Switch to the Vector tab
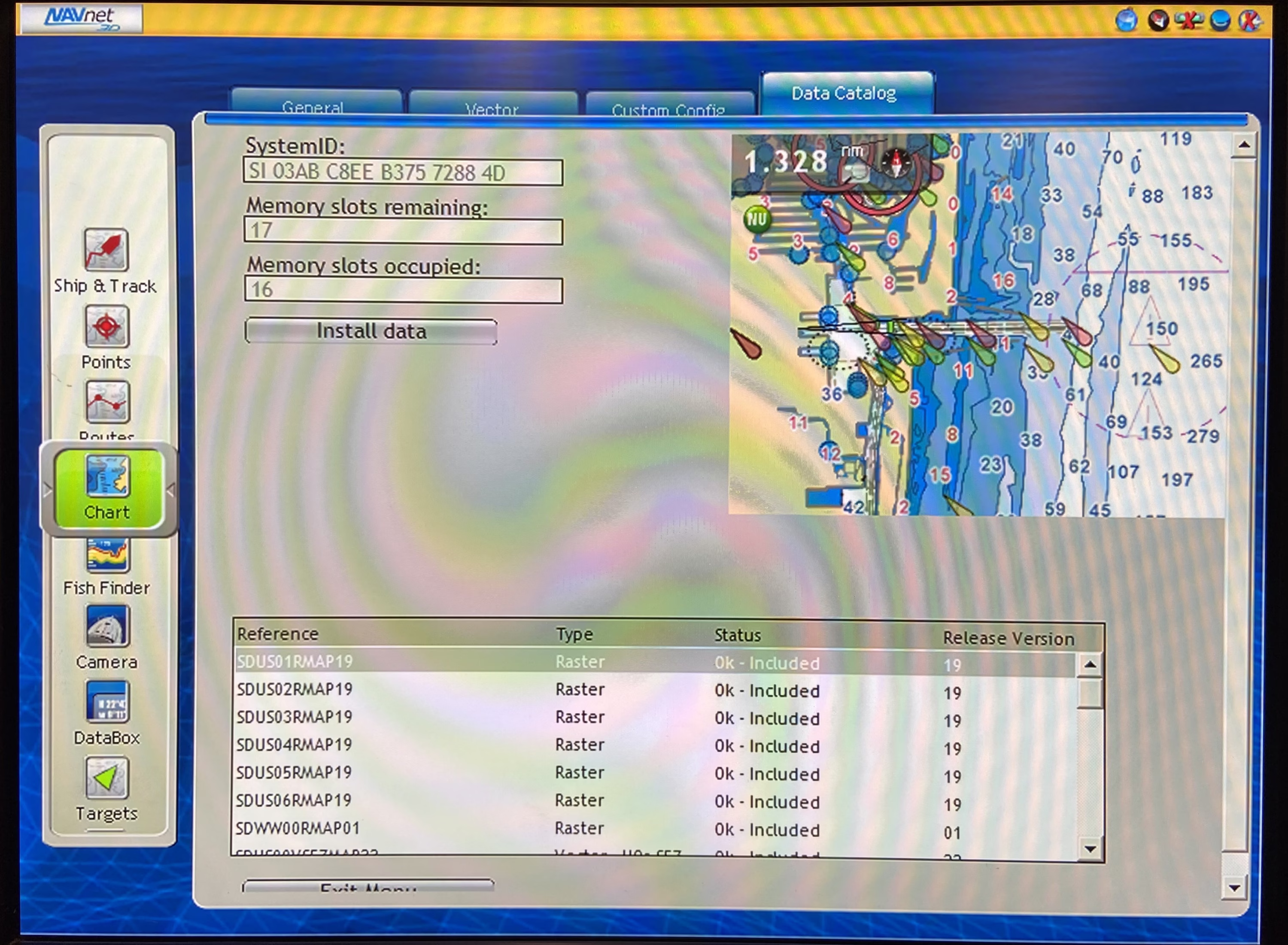Viewport: 1288px width, 945px height. (x=492, y=106)
